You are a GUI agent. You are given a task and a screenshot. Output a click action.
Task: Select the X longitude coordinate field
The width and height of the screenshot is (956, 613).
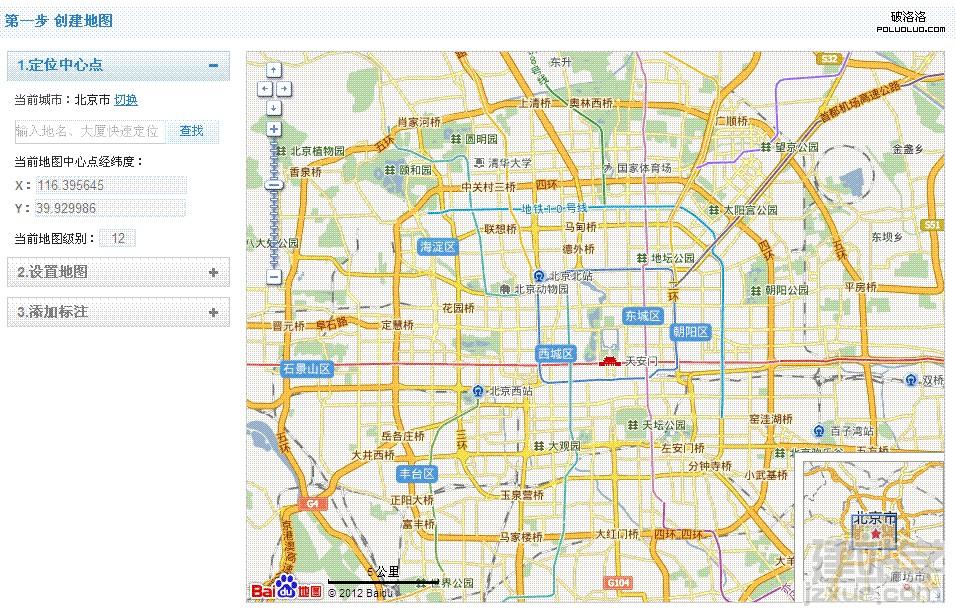(x=110, y=186)
